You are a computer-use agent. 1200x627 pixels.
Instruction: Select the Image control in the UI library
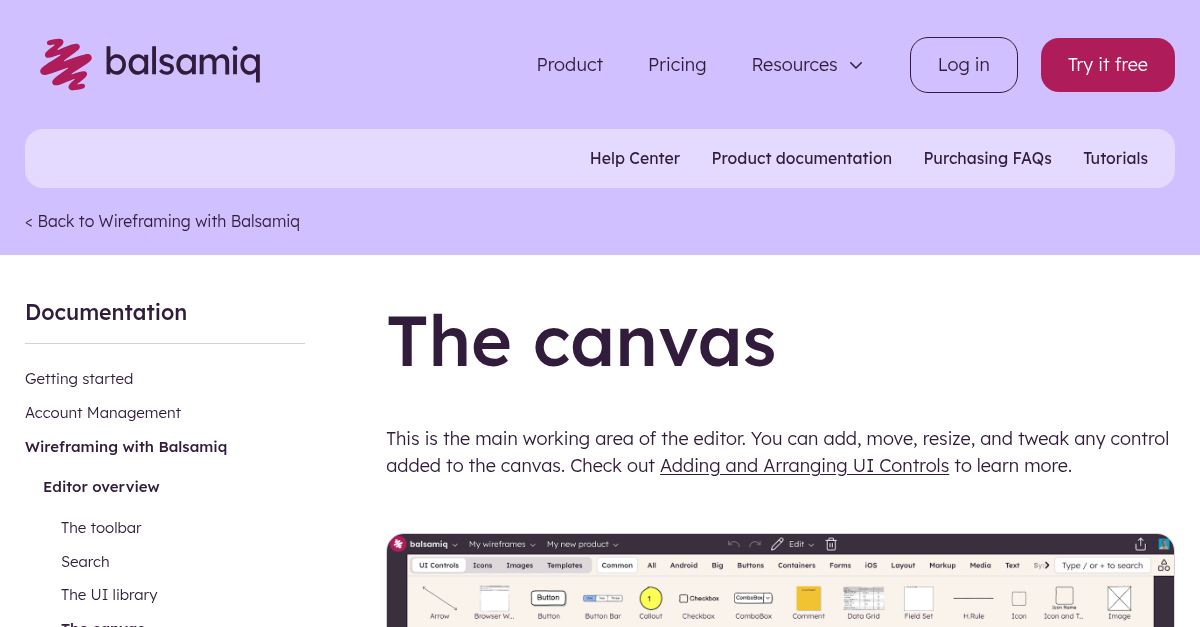pos(1119,599)
